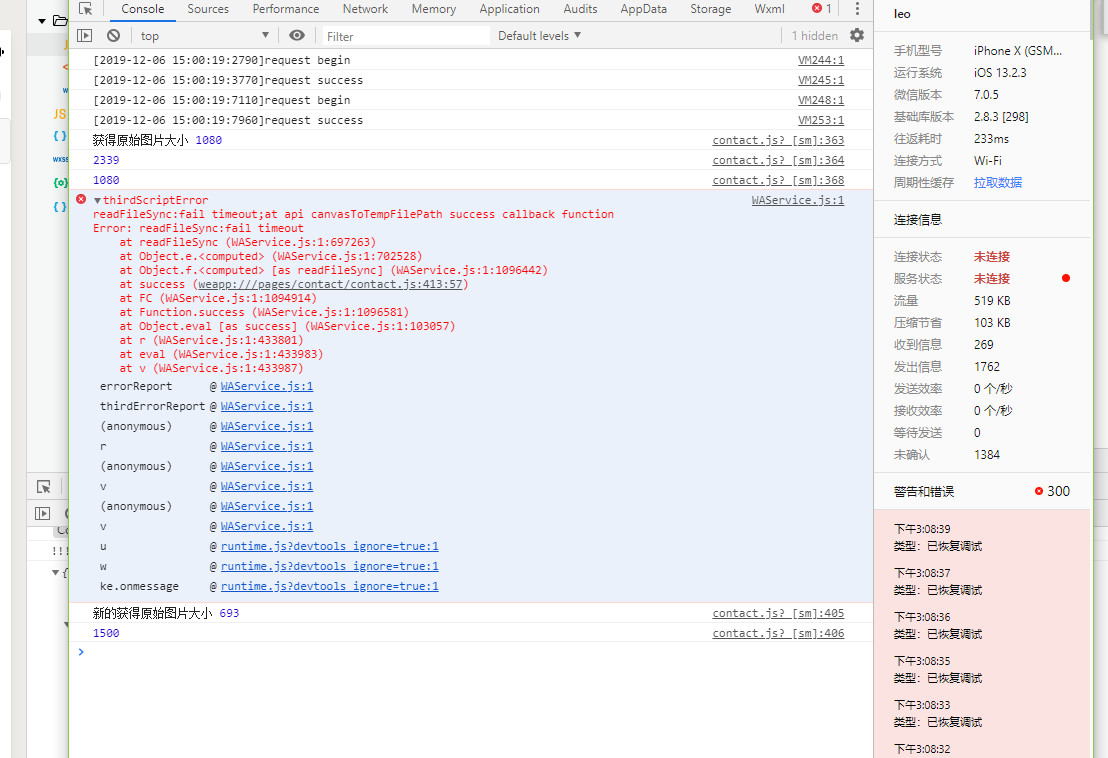Open contact.js? [sm]:363 source link
This screenshot has height=758, width=1108.
click(x=778, y=140)
